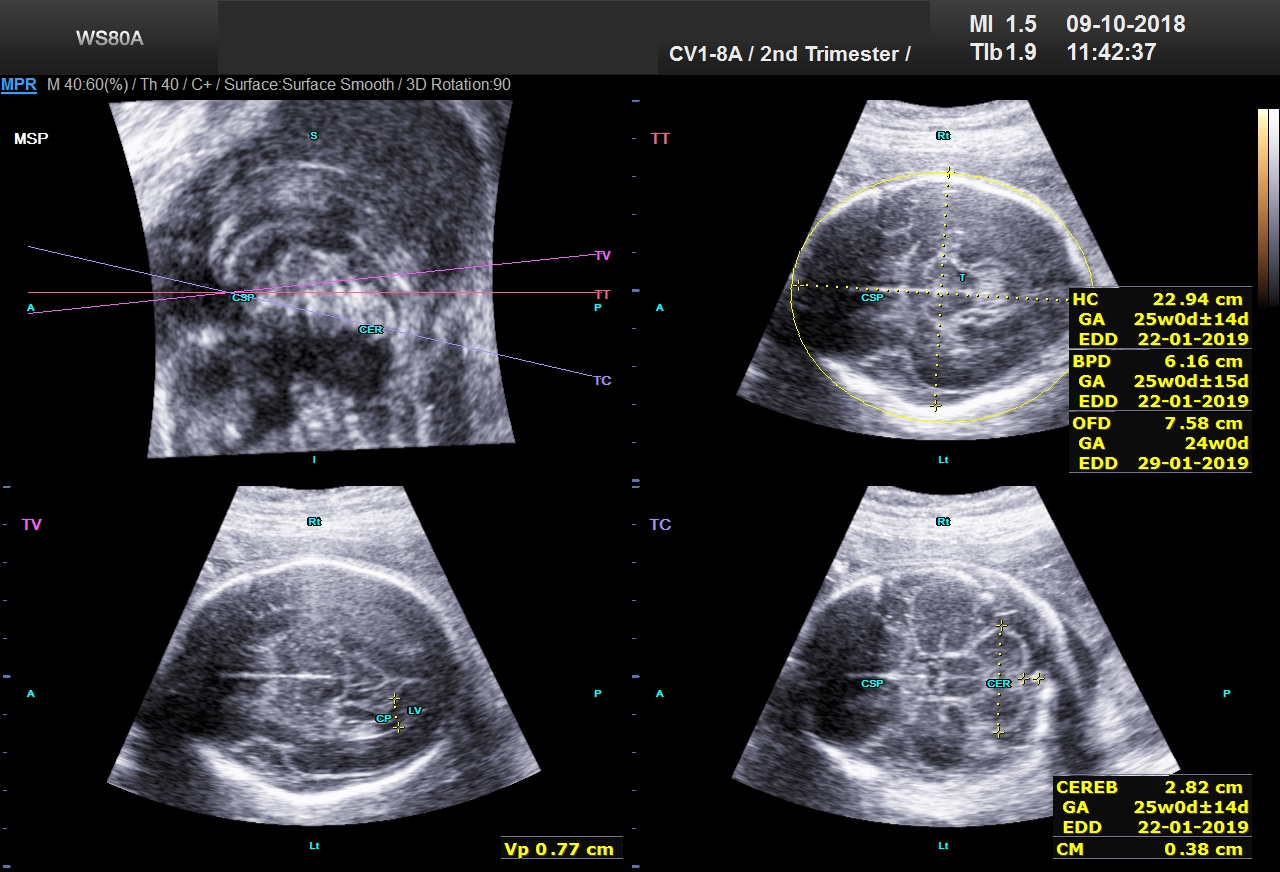This screenshot has height=872, width=1280.
Task: Select the T thalamus marker in TT view
Action: click(x=962, y=277)
